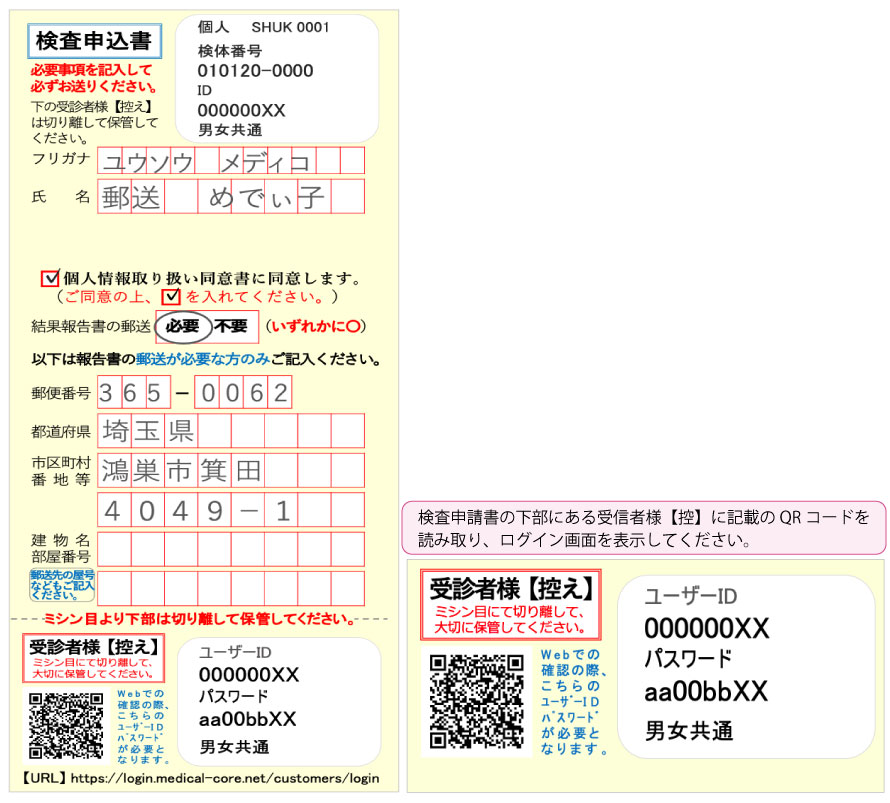Click the pink QR code instruction callout
The height and width of the screenshot is (803, 890).
pyautogui.click(x=644, y=528)
